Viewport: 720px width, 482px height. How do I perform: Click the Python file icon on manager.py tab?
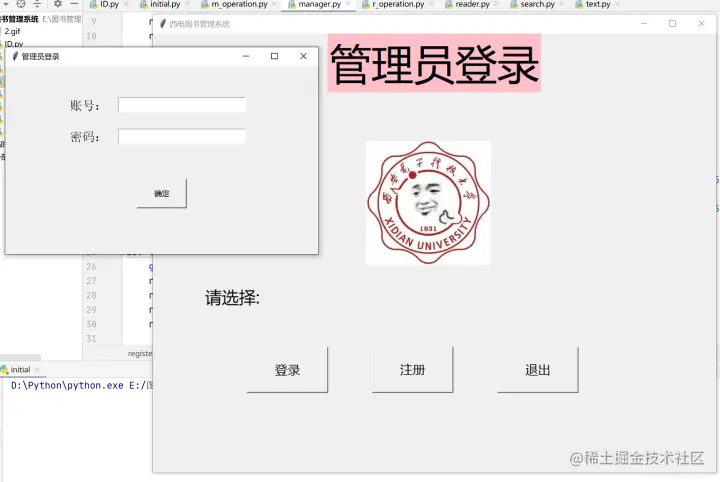pos(292,5)
